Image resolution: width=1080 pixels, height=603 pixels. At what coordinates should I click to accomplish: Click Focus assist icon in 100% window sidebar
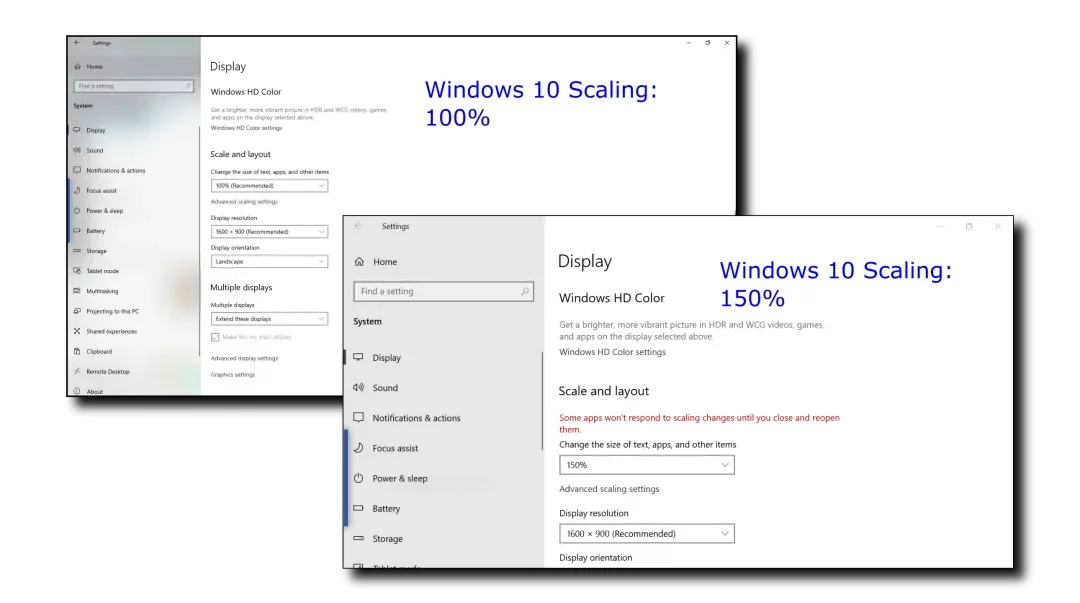(x=77, y=190)
